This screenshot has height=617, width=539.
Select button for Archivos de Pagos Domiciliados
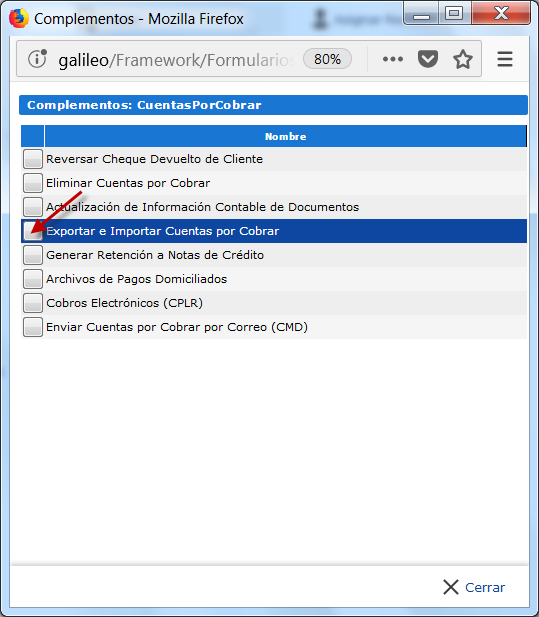[33, 279]
